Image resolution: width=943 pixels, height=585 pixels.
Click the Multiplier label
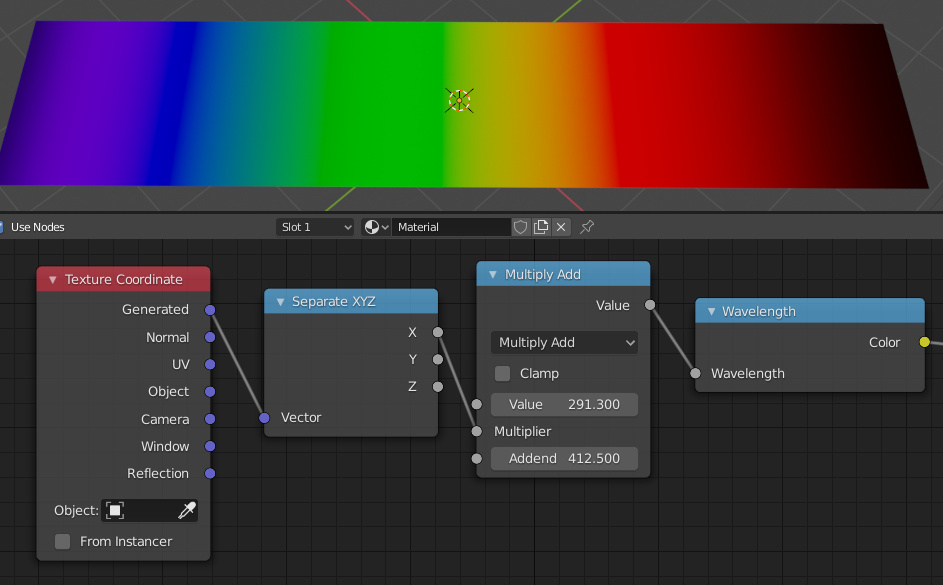(522, 431)
